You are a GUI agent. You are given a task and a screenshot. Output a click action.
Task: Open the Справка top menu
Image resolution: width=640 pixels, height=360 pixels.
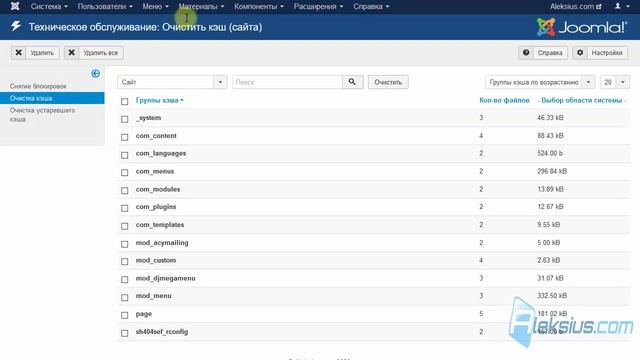371,6
